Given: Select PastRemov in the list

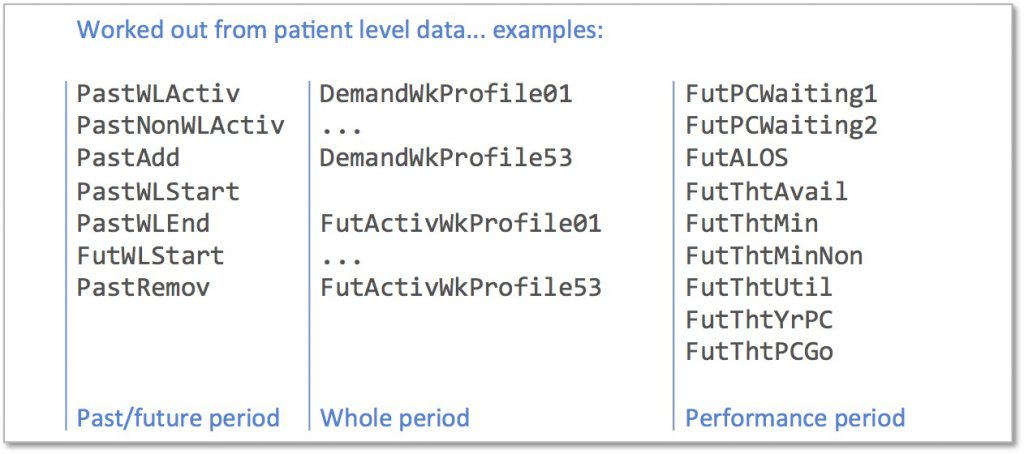Looking at the screenshot, I should (x=143, y=288).
